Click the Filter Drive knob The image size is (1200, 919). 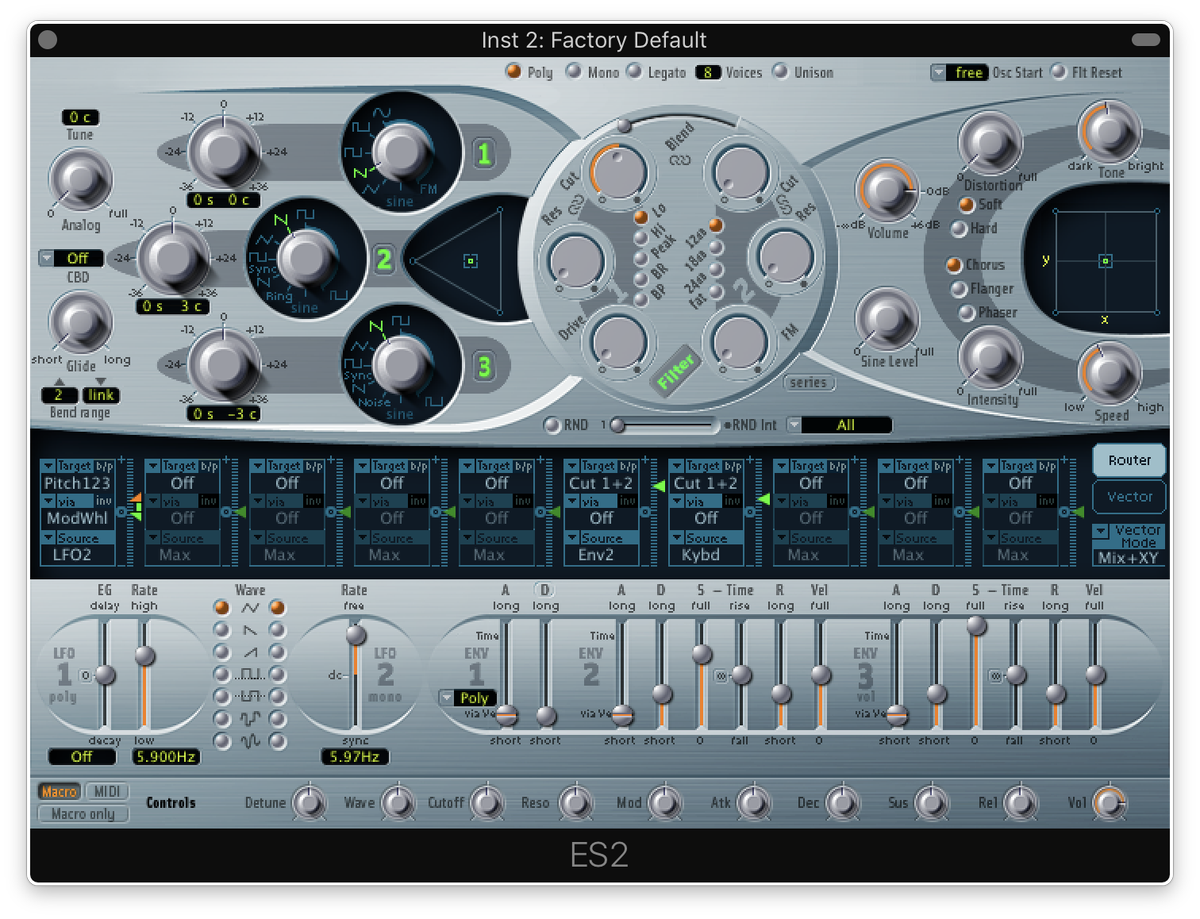tap(619, 343)
